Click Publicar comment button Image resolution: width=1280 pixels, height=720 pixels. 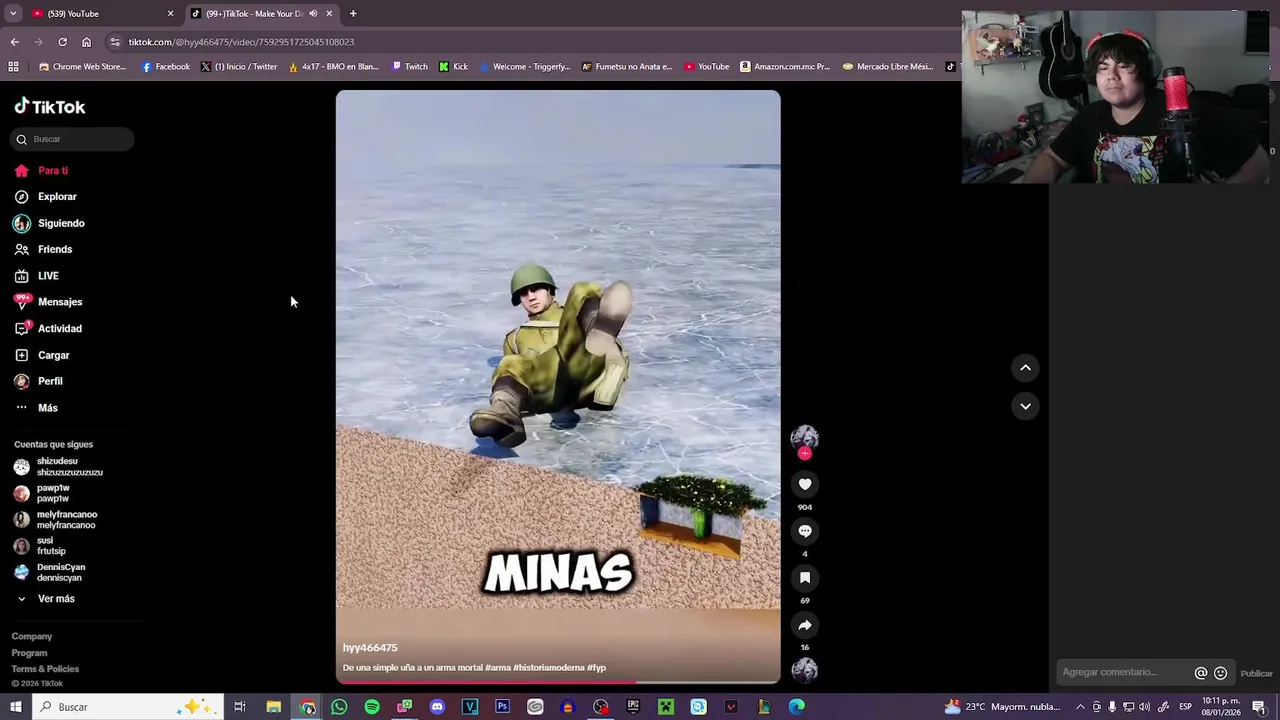(1256, 674)
